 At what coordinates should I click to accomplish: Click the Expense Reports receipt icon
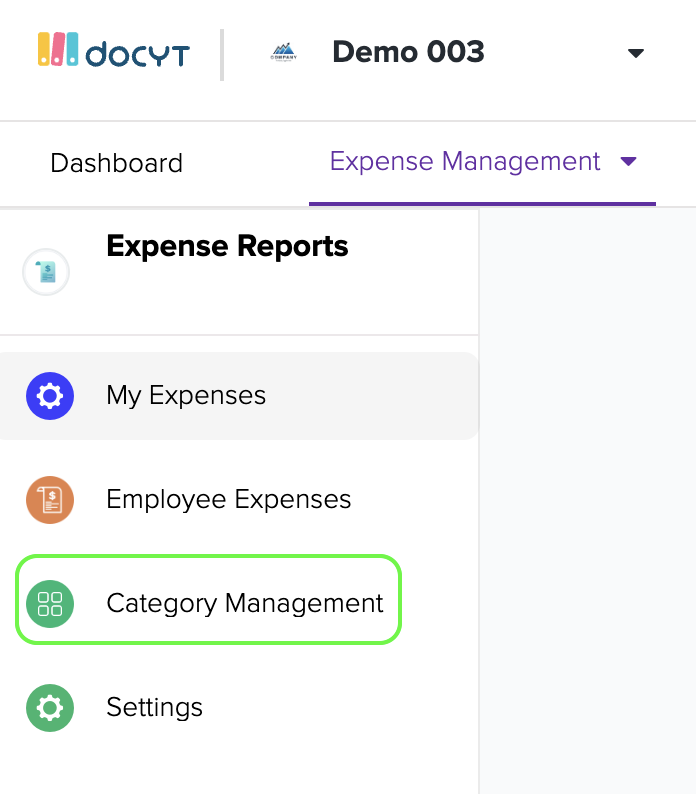(x=46, y=271)
